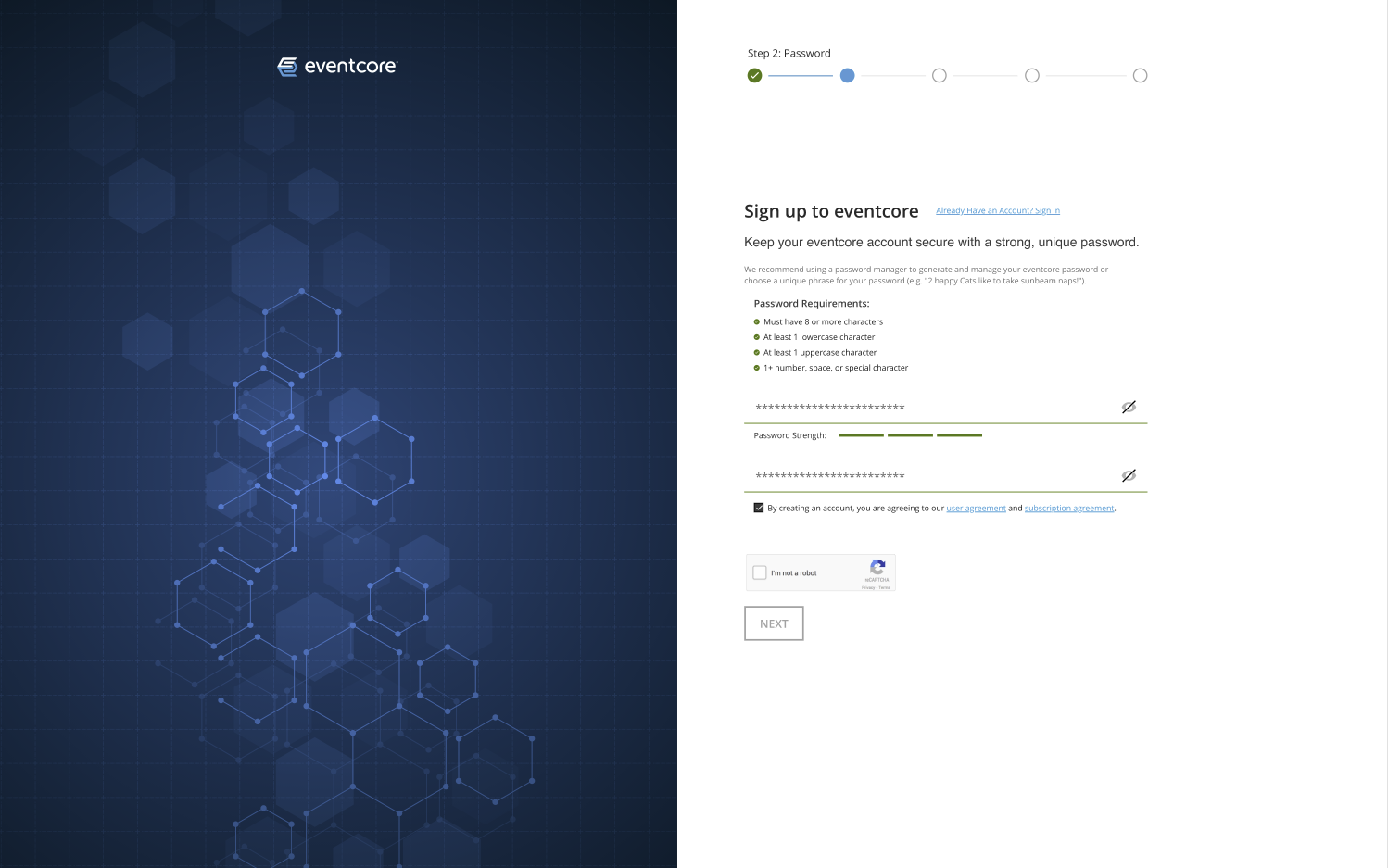The height and width of the screenshot is (868, 1388).
Task: Open the reCAPTCHA Terms link
Action: point(885,587)
